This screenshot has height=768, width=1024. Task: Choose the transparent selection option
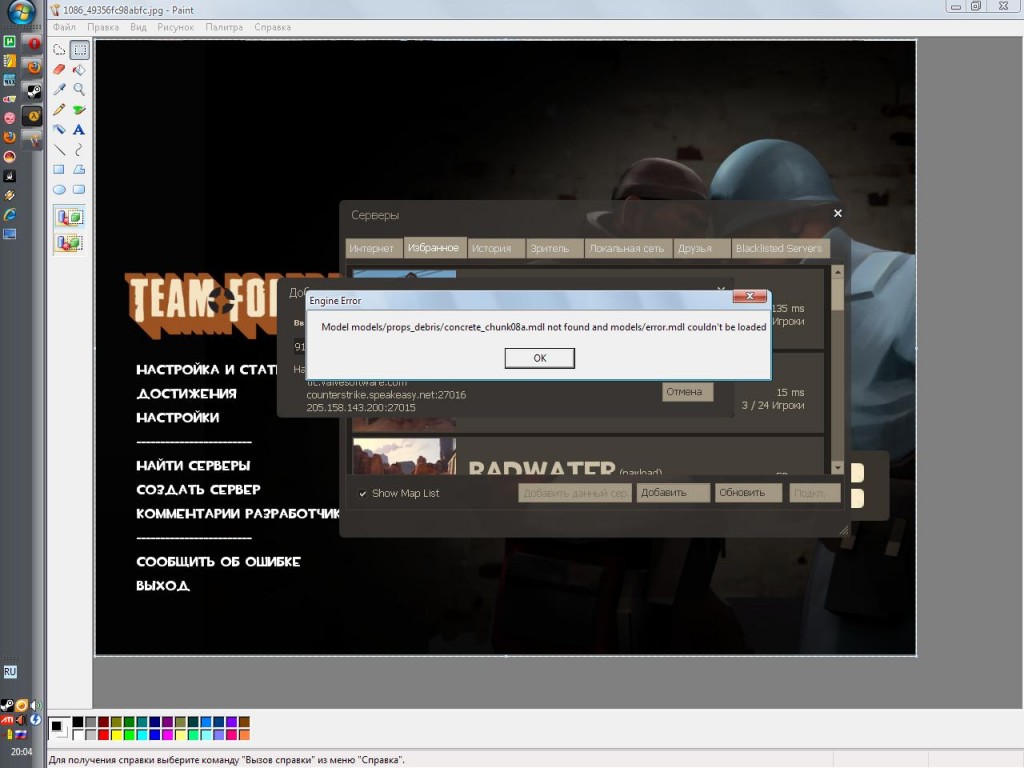coord(69,244)
